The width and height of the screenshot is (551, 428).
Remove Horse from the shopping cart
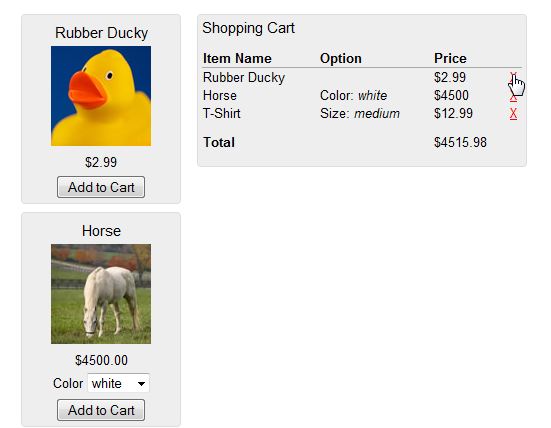pos(513,96)
